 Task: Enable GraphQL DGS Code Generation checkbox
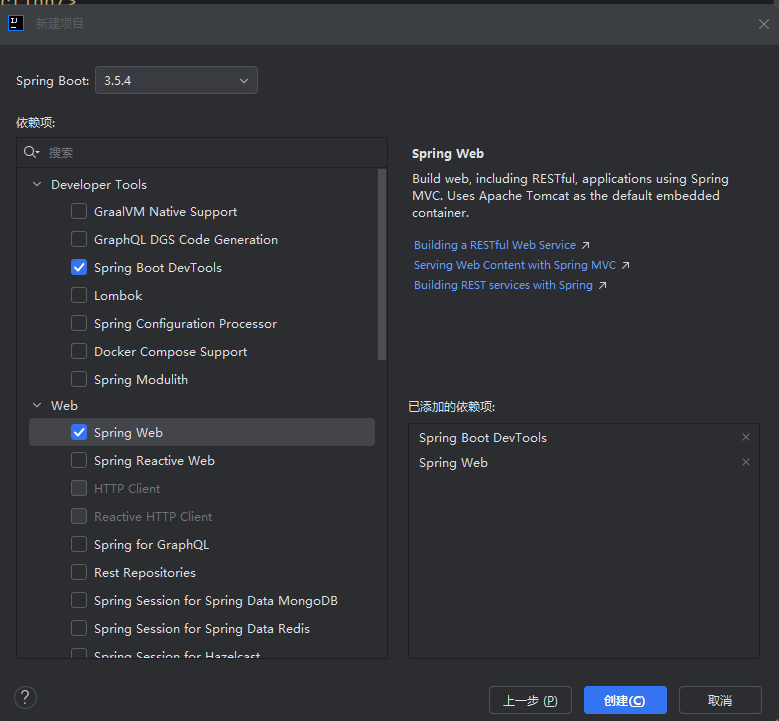[79, 239]
